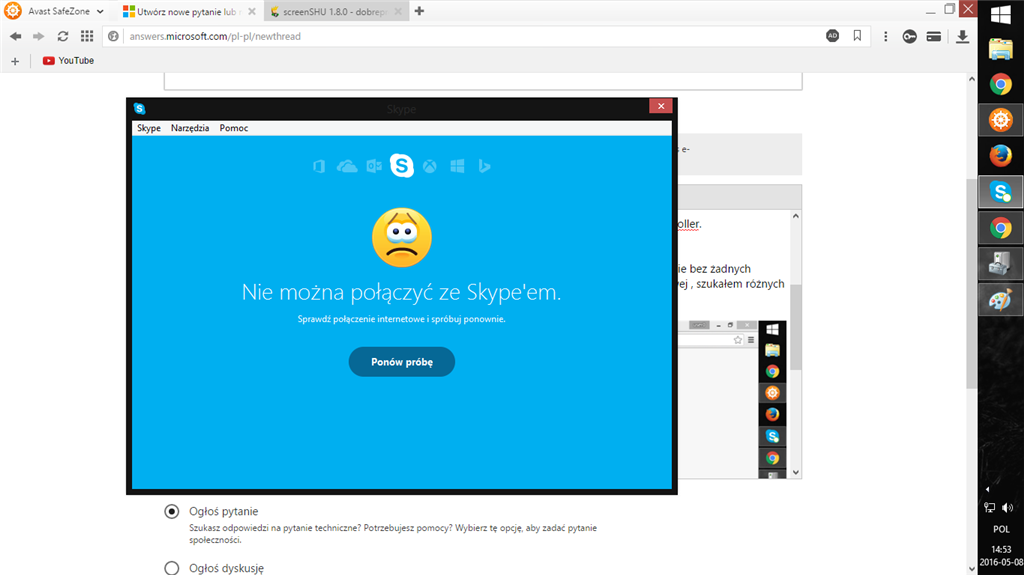Open the downloads arrow icon
Image resolution: width=1024 pixels, height=575 pixels.
[x=963, y=37]
